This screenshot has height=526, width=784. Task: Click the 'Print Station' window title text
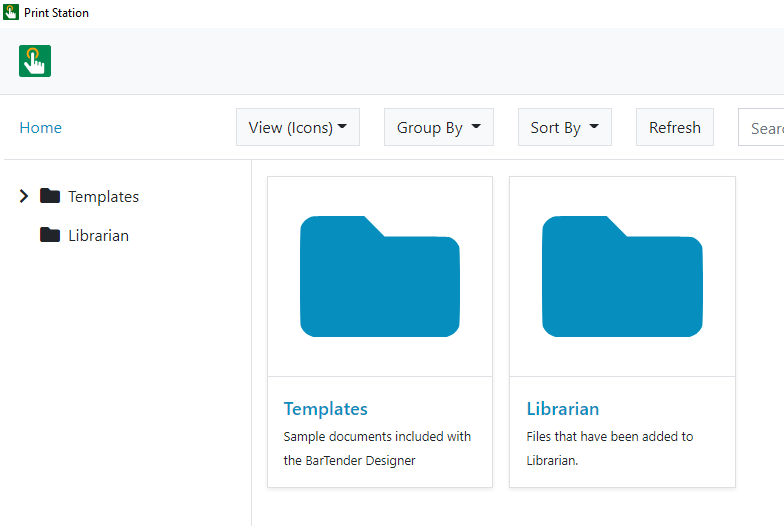(56, 13)
